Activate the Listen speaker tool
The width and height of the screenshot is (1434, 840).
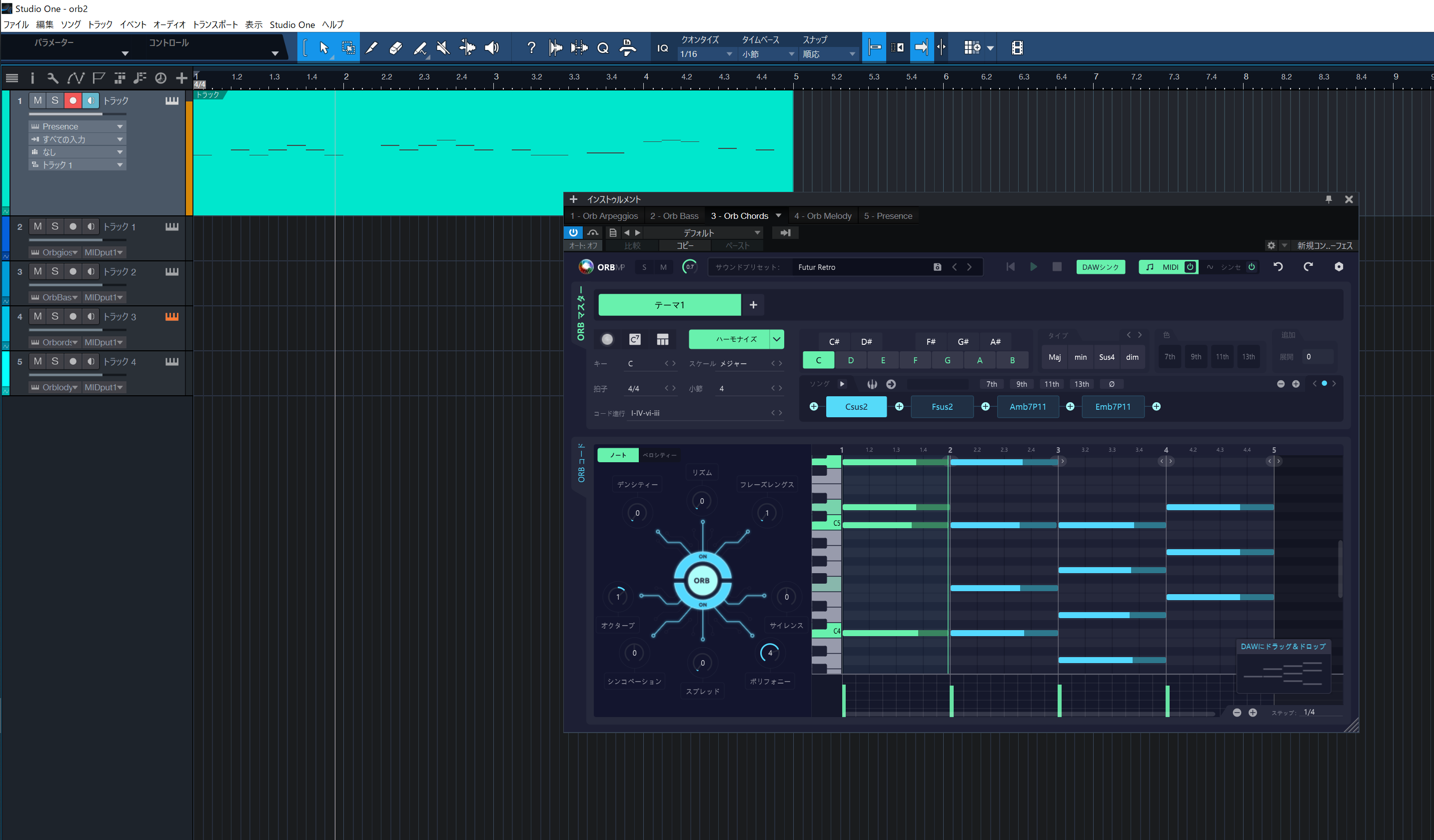(x=492, y=48)
